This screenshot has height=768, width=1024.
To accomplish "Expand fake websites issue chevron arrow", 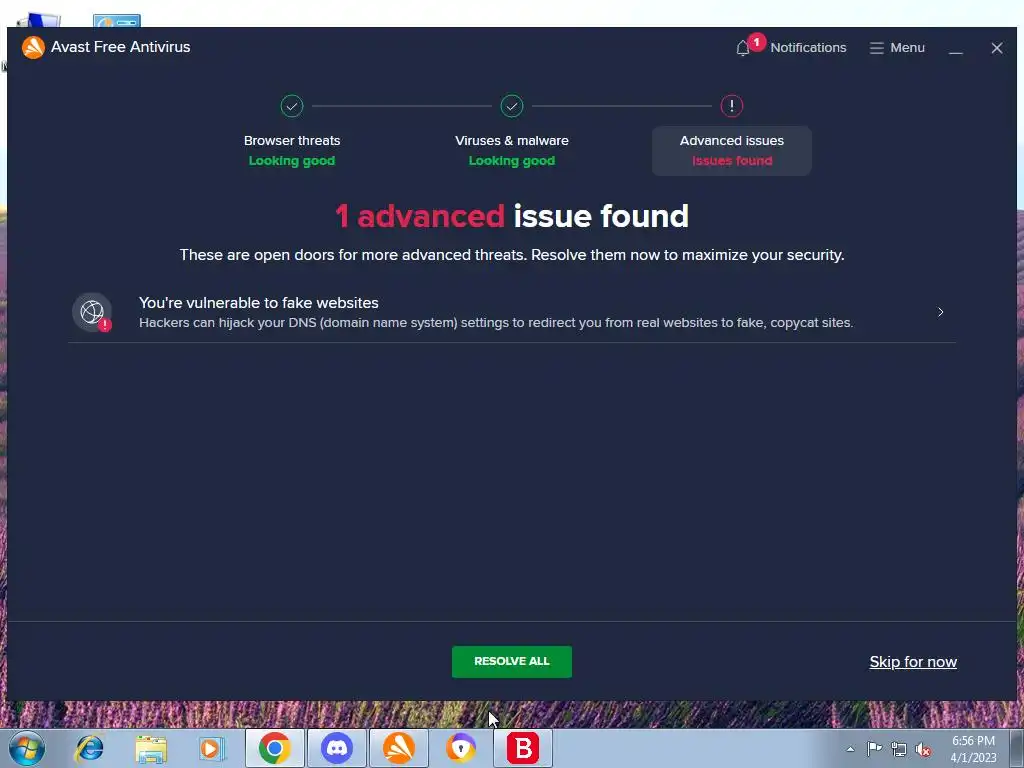I will (940, 312).
